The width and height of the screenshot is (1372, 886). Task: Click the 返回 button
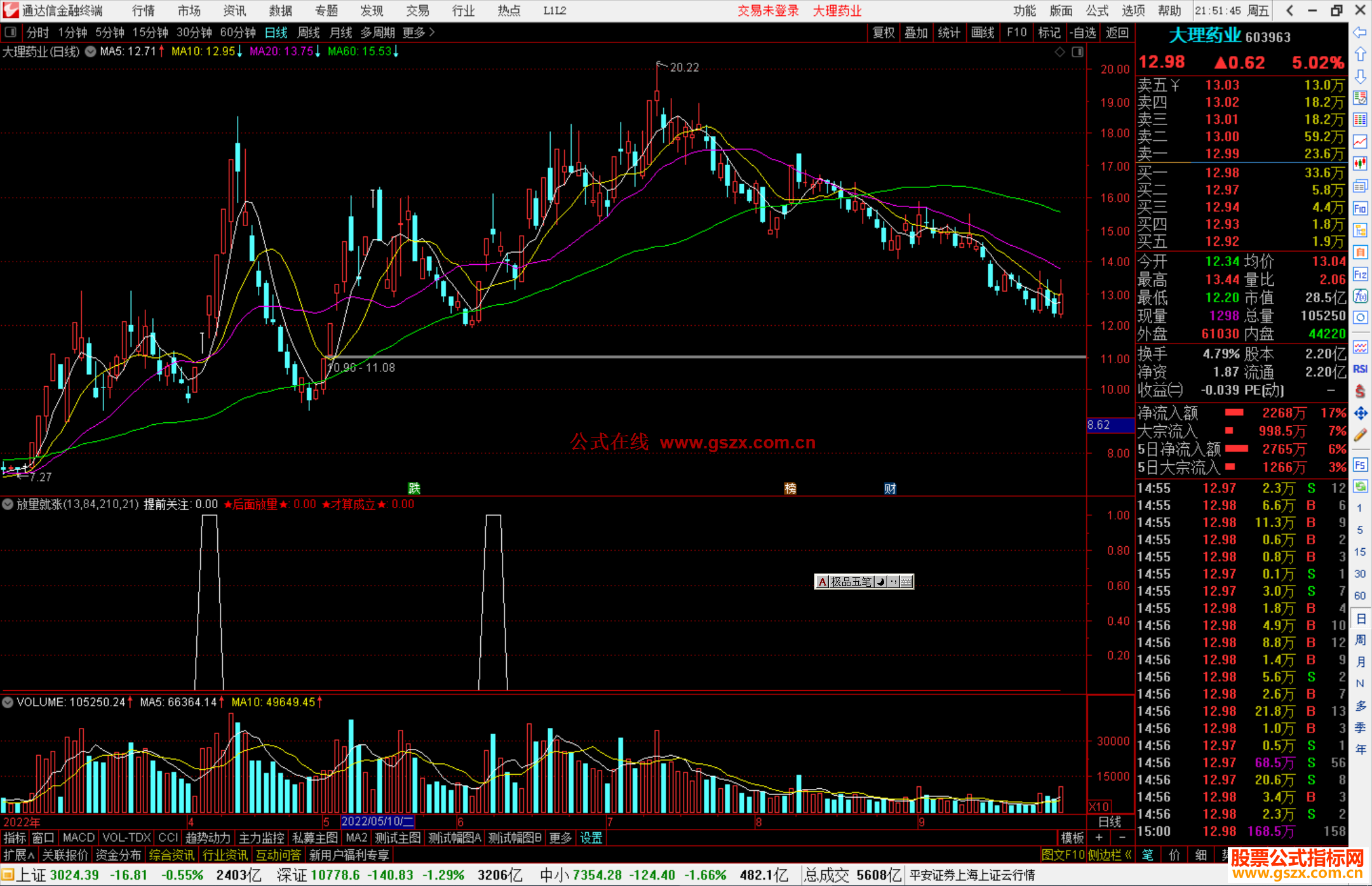1117,32
